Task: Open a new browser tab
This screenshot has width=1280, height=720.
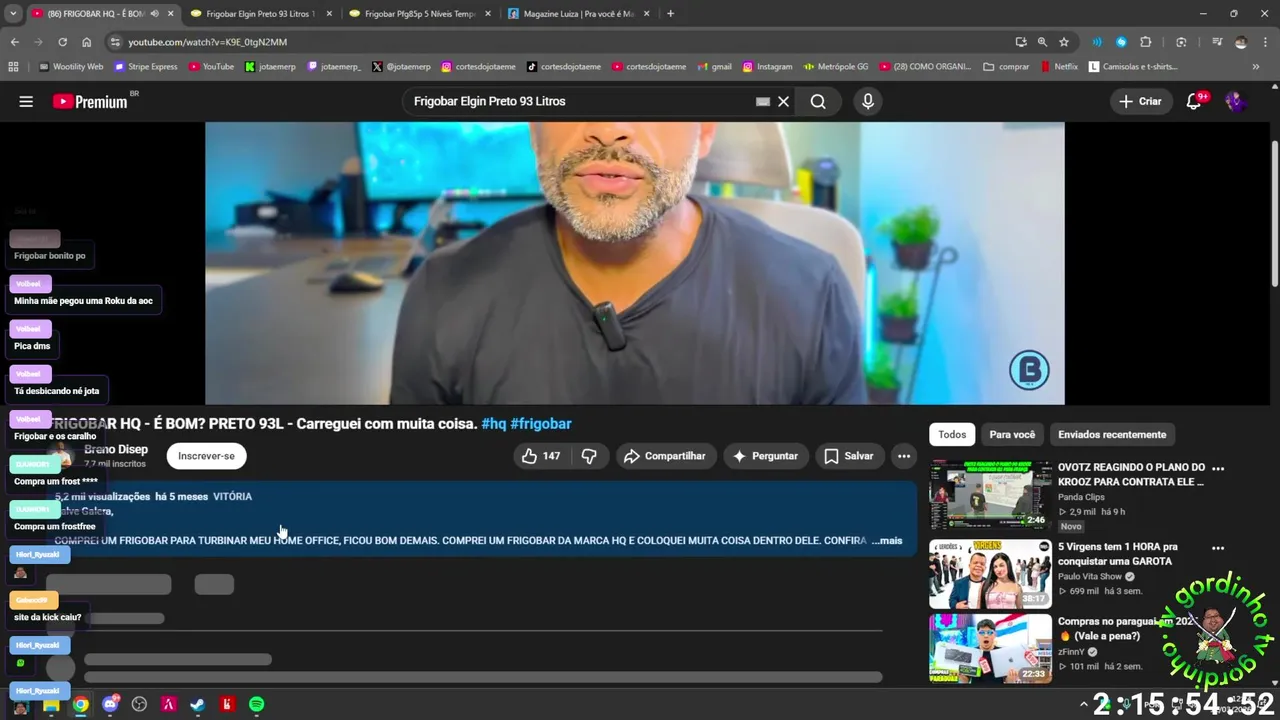Action: point(670,14)
